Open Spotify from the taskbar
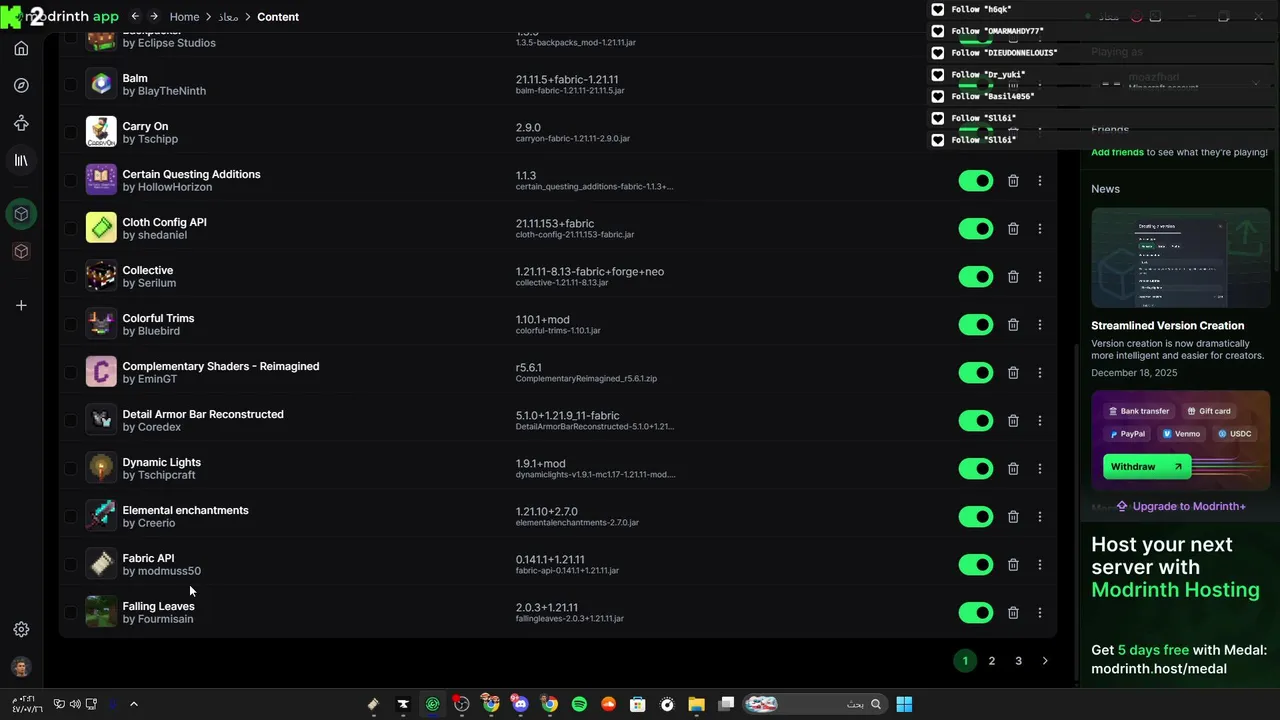 (x=579, y=704)
